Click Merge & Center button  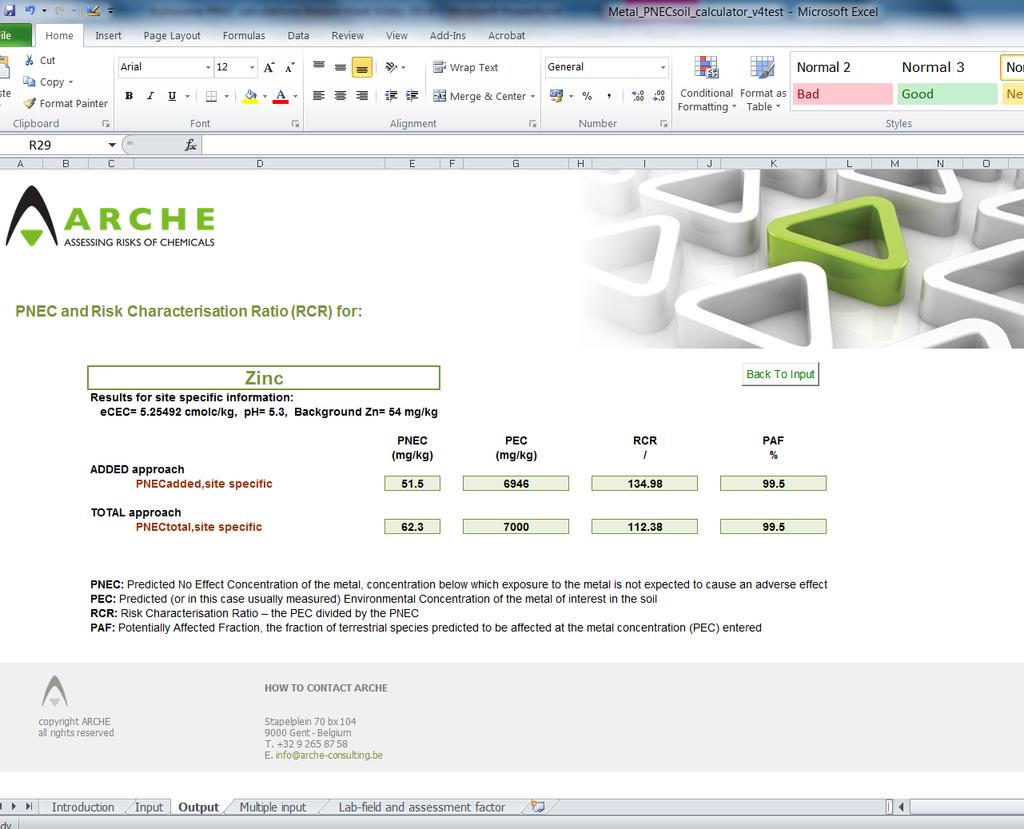[x=479, y=96]
